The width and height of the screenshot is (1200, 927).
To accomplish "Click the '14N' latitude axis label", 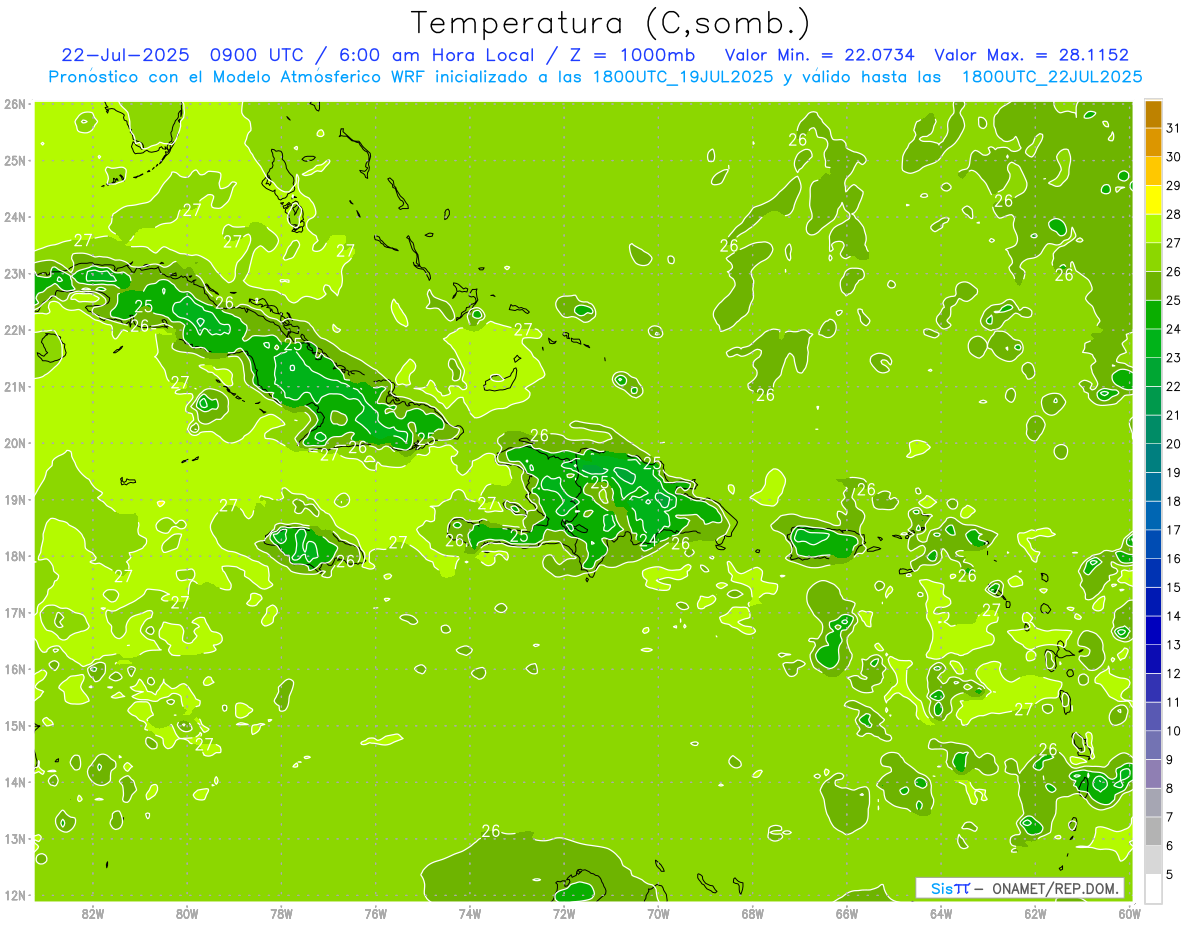I will [14, 782].
